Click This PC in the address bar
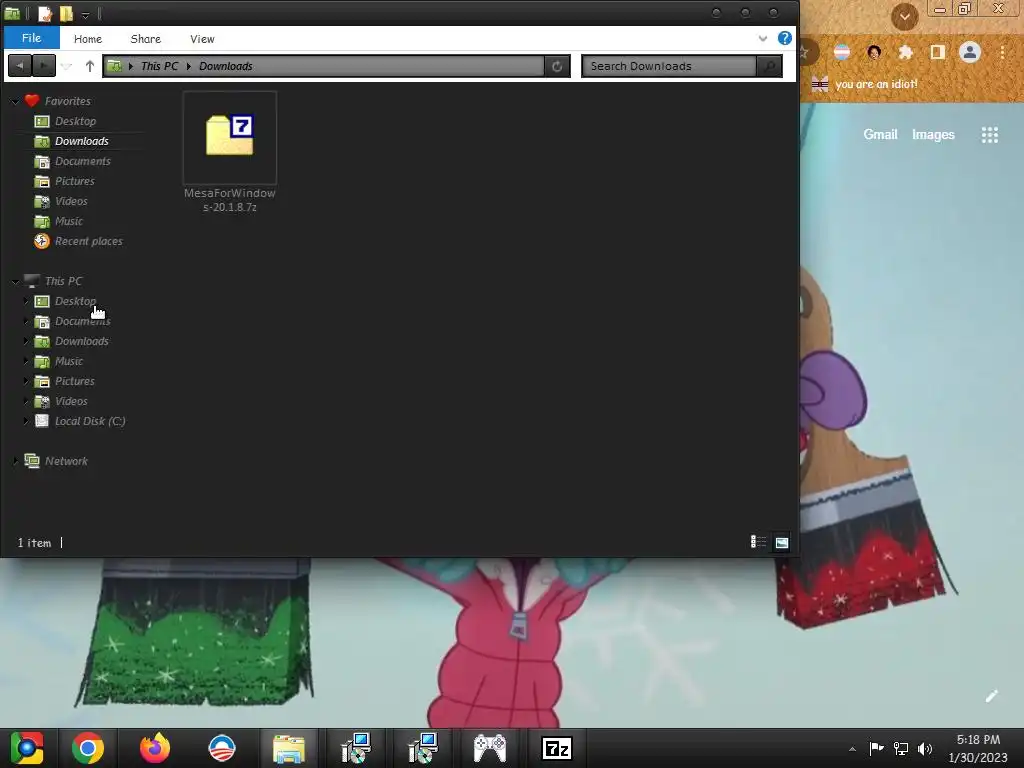1024x768 pixels. 159,66
